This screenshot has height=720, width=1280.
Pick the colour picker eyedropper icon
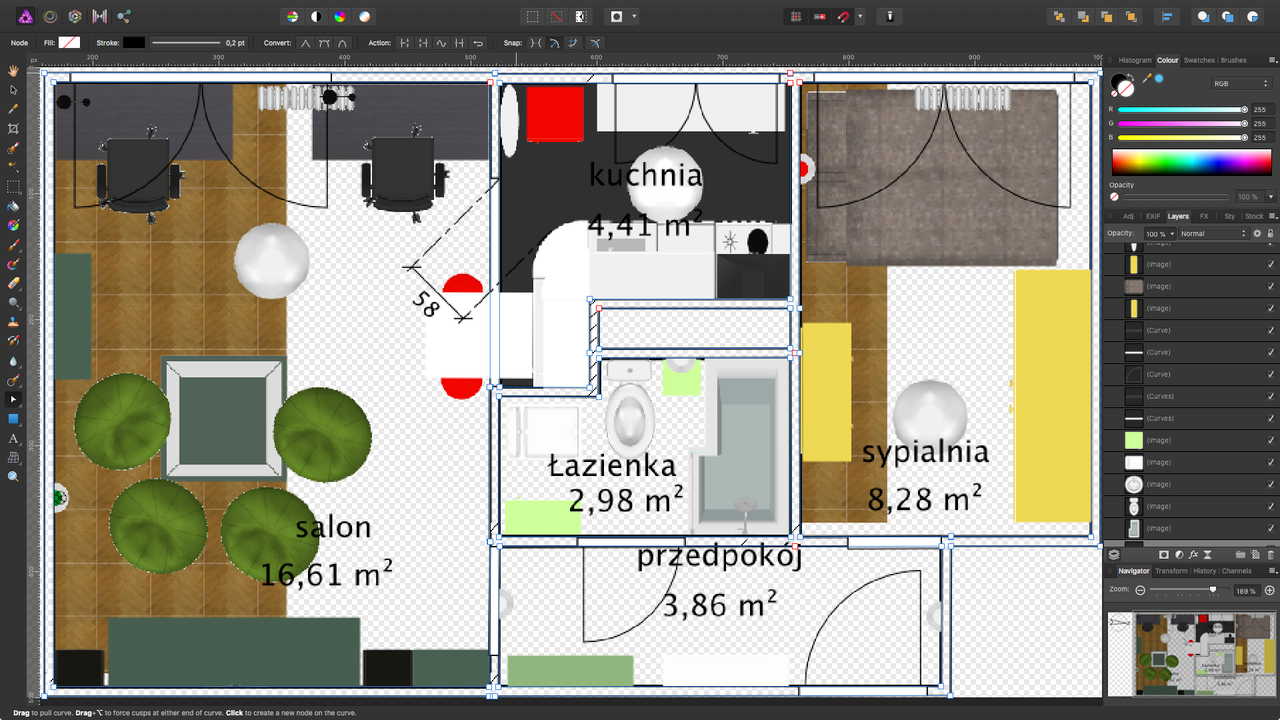pos(1147,78)
